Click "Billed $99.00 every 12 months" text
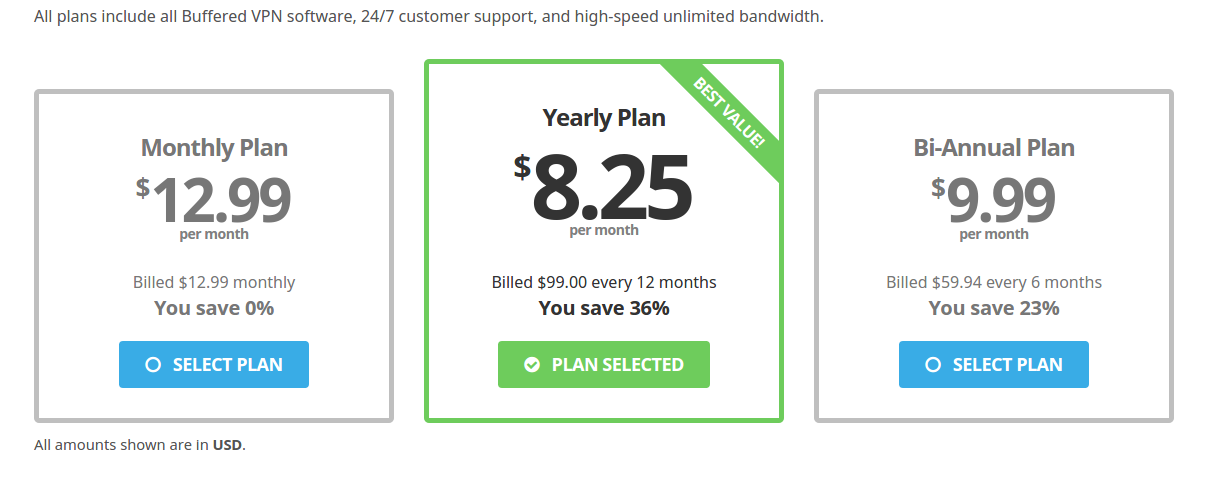 click(604, 282)
